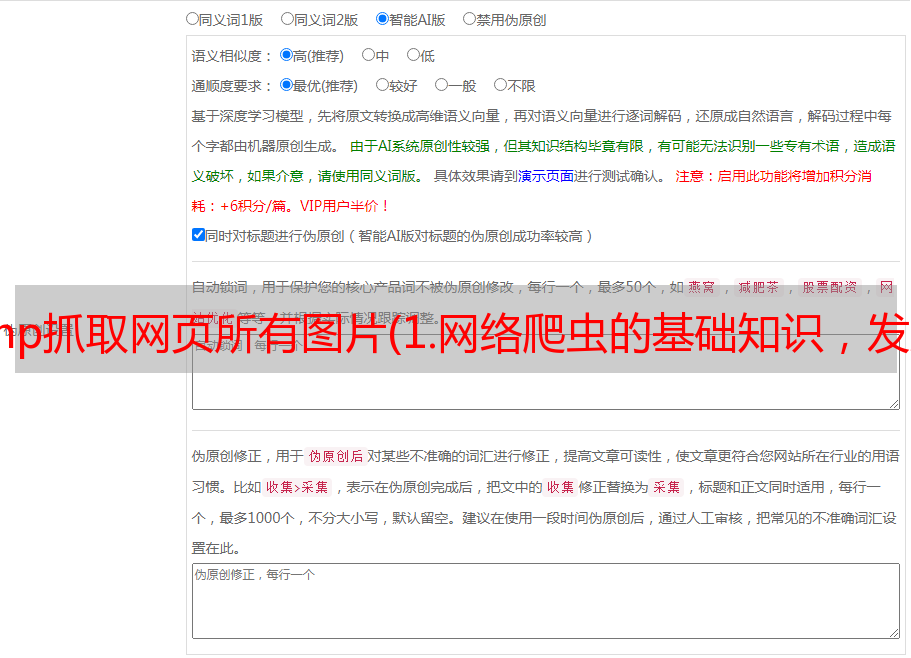Open the 演示页面 link
This screenshot has height=658, width=911.
(546, 176)
